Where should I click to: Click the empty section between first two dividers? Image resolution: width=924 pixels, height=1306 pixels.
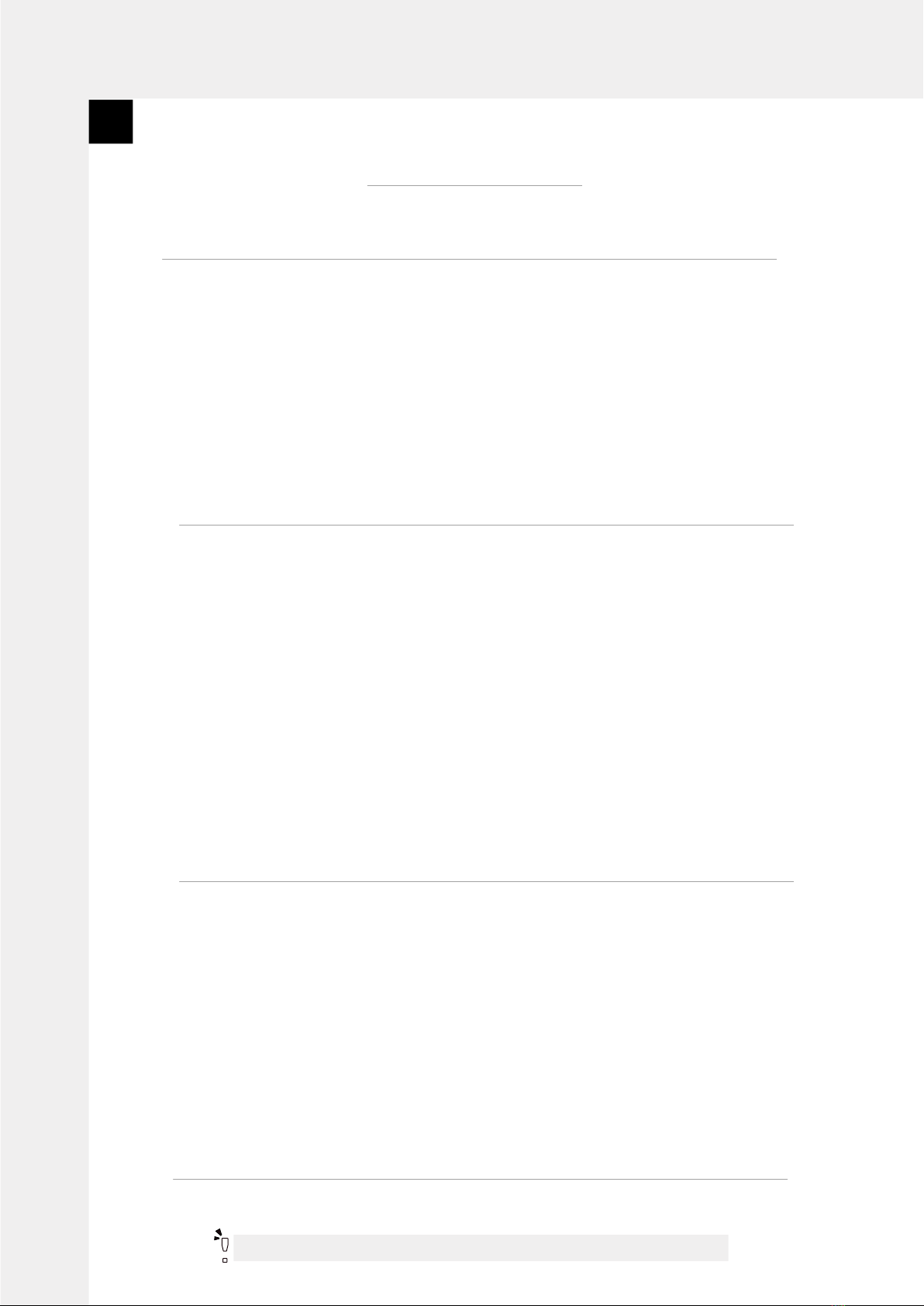(478, 391)
